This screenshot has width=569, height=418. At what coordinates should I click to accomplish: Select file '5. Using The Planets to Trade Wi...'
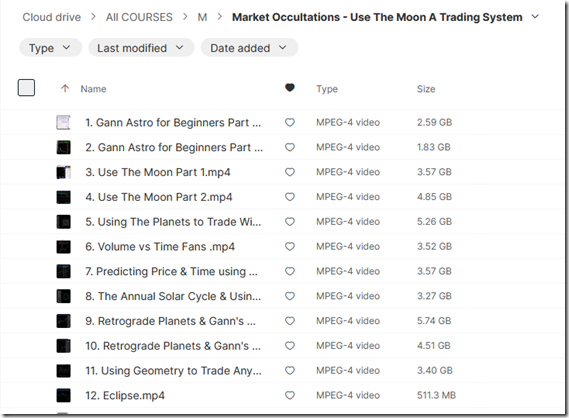coord(173,222)
